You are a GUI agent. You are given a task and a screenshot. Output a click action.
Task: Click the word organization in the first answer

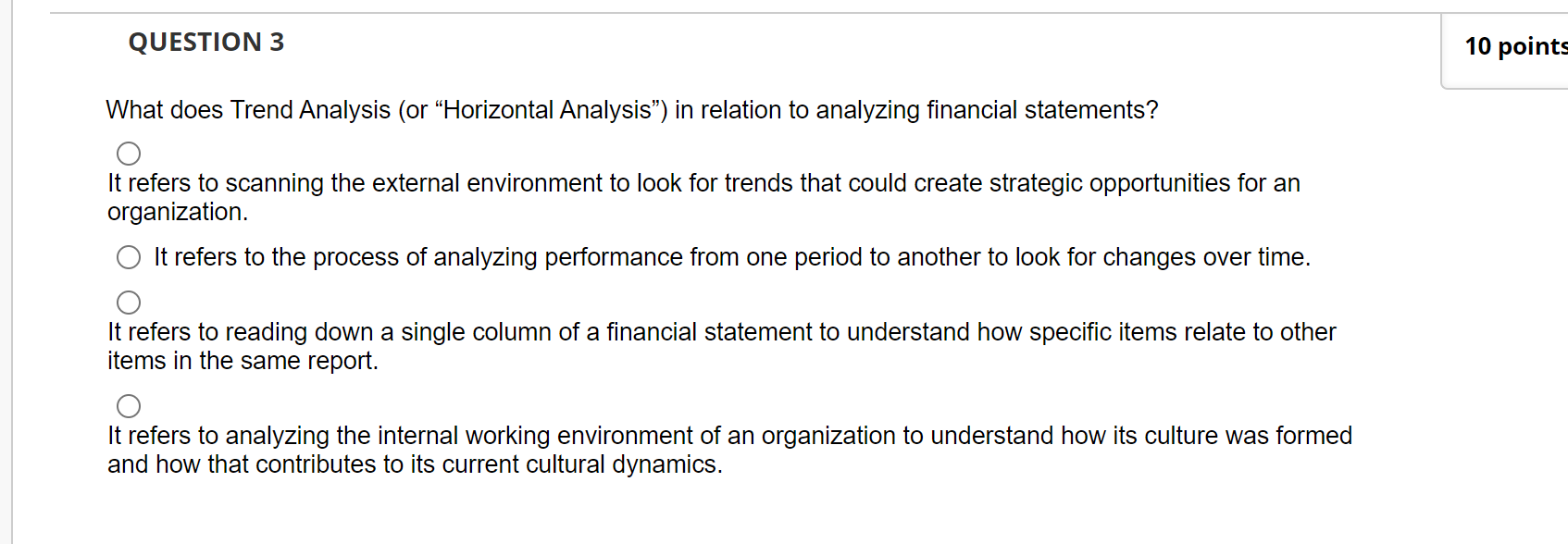coord(176,211)
